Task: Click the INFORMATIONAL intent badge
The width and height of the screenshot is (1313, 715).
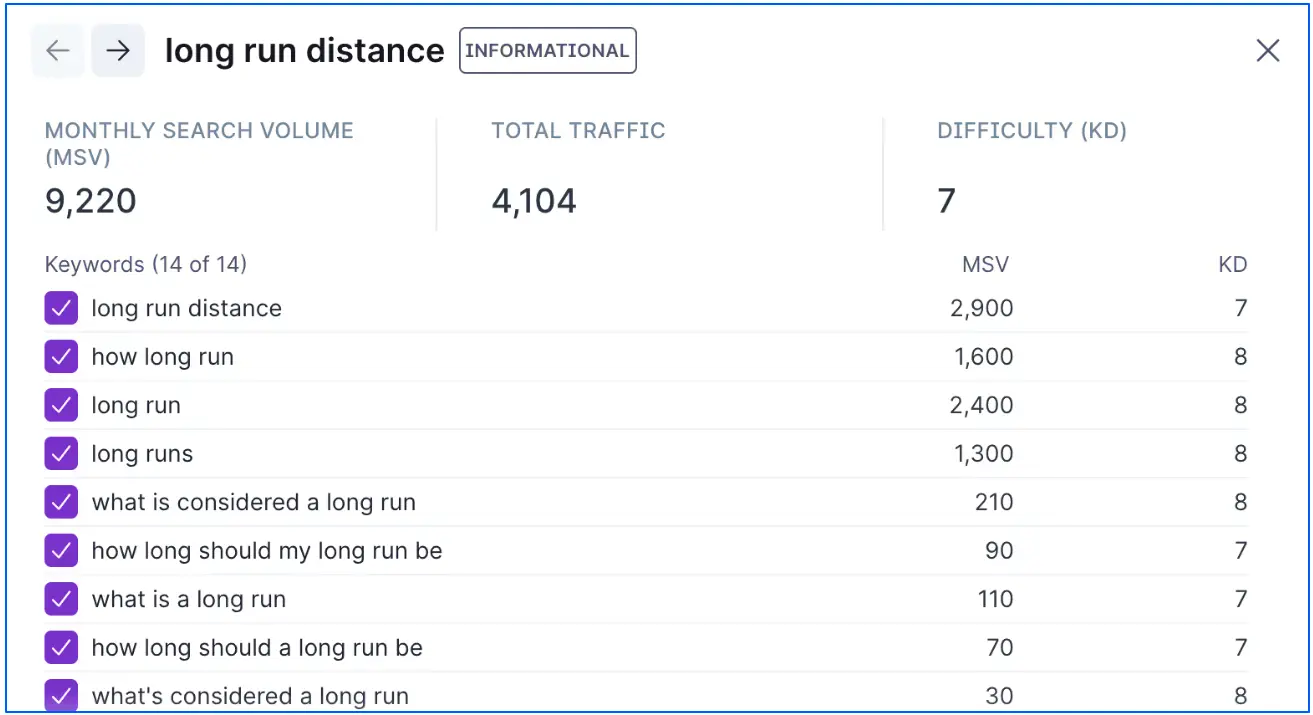Action: coord(548,51)
